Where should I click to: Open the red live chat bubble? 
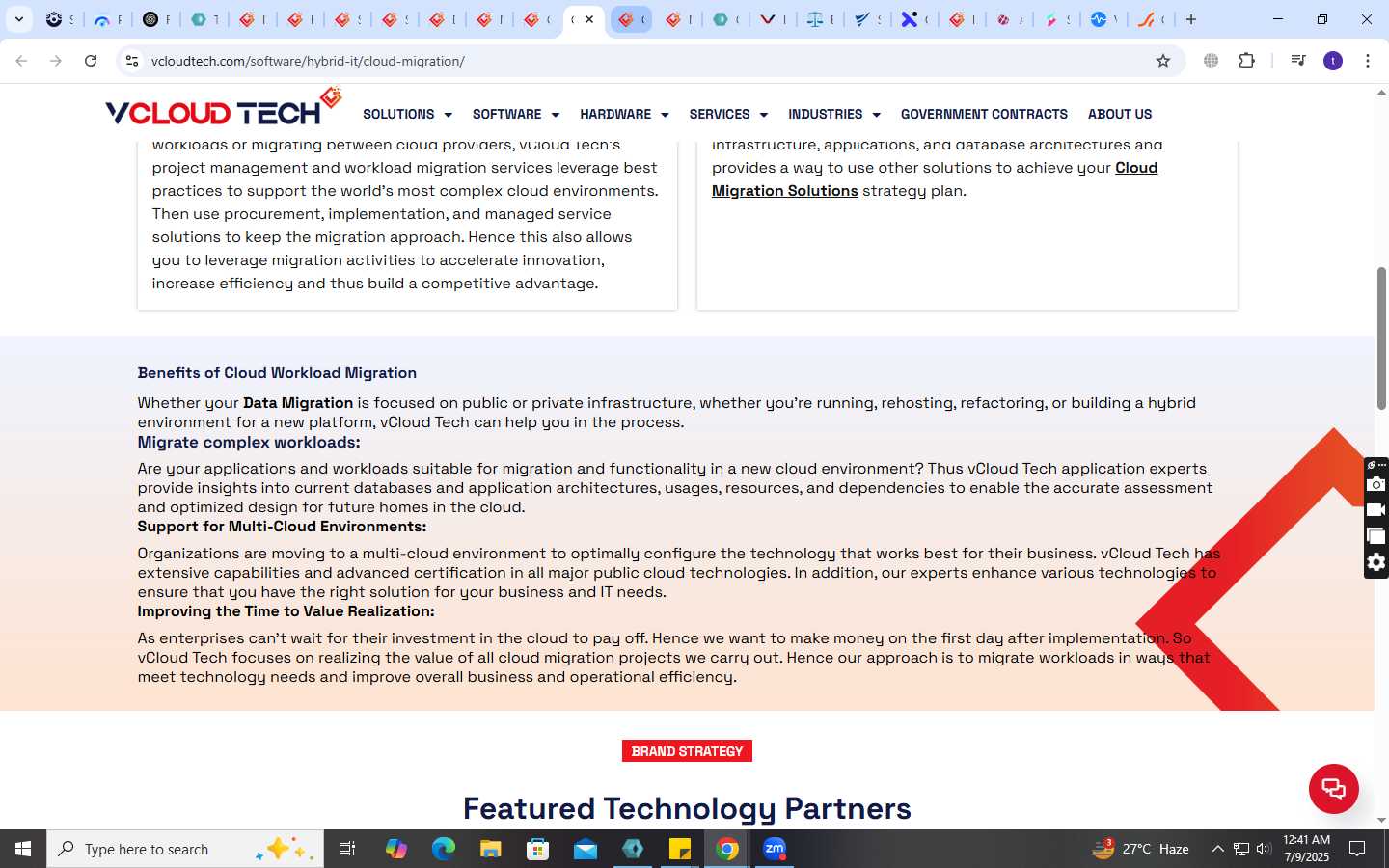click(x=1334, y=788)
